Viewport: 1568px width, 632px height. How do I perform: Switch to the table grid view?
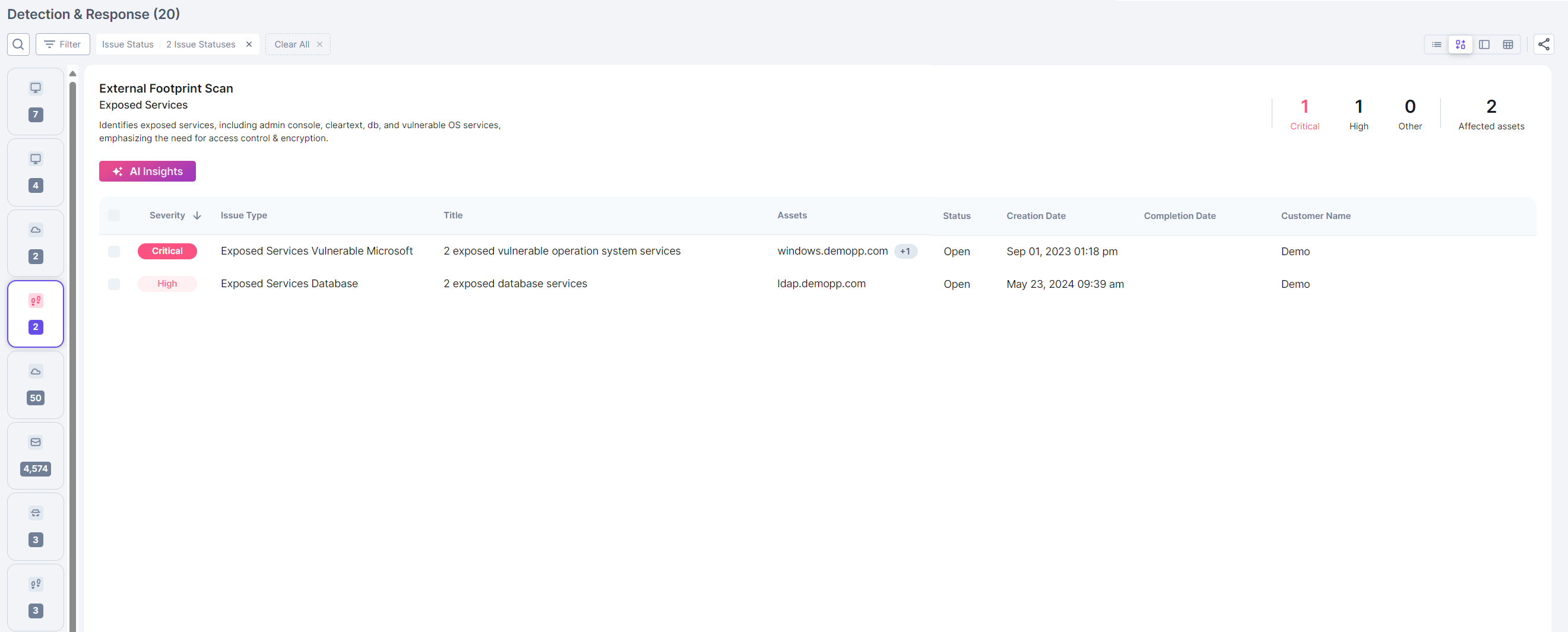[x=1507, y=45]
